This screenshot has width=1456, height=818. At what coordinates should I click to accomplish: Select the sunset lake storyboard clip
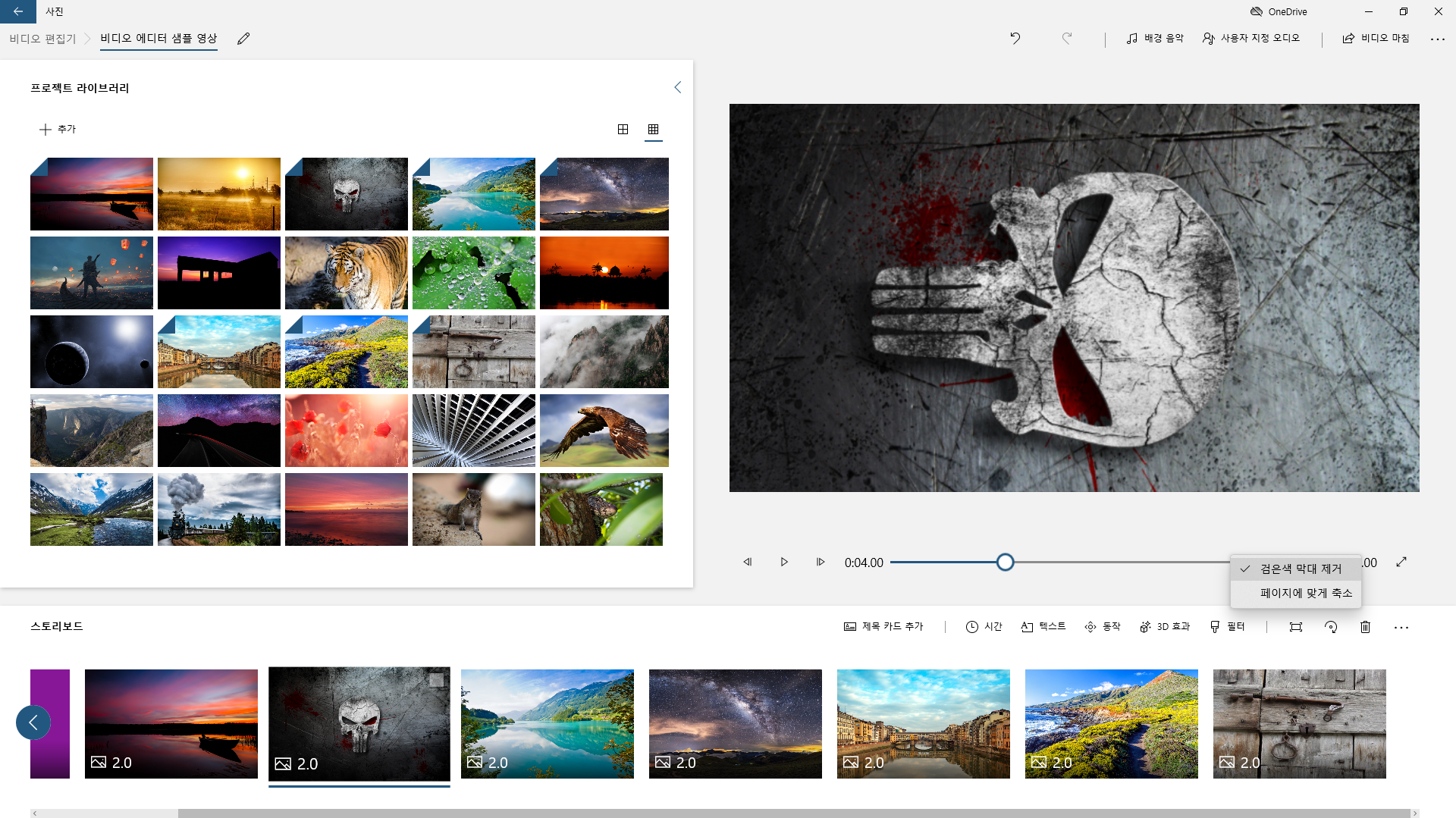pyautogui.click(x=171, y=723)
